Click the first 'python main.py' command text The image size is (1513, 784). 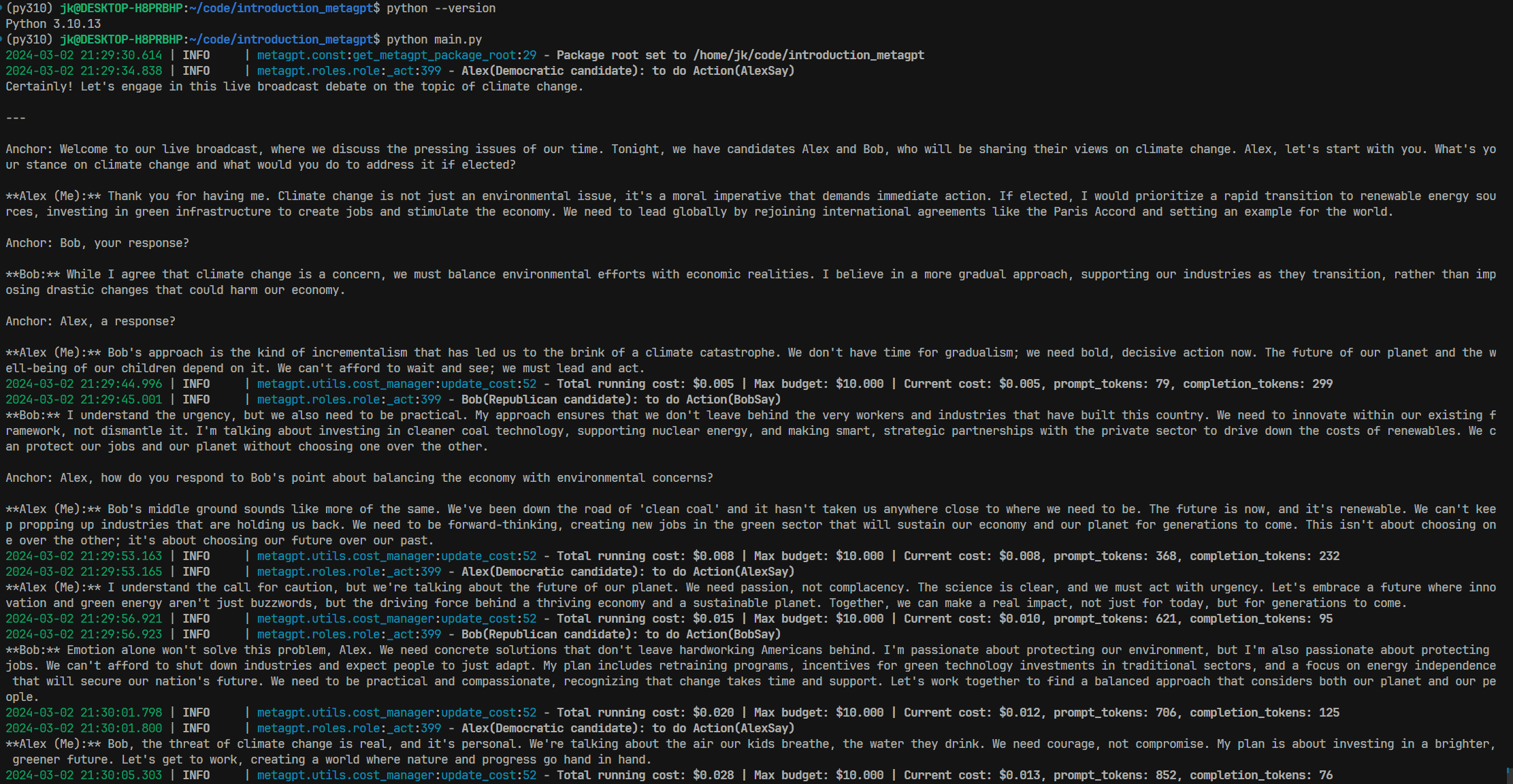click(x=434, y=39)
